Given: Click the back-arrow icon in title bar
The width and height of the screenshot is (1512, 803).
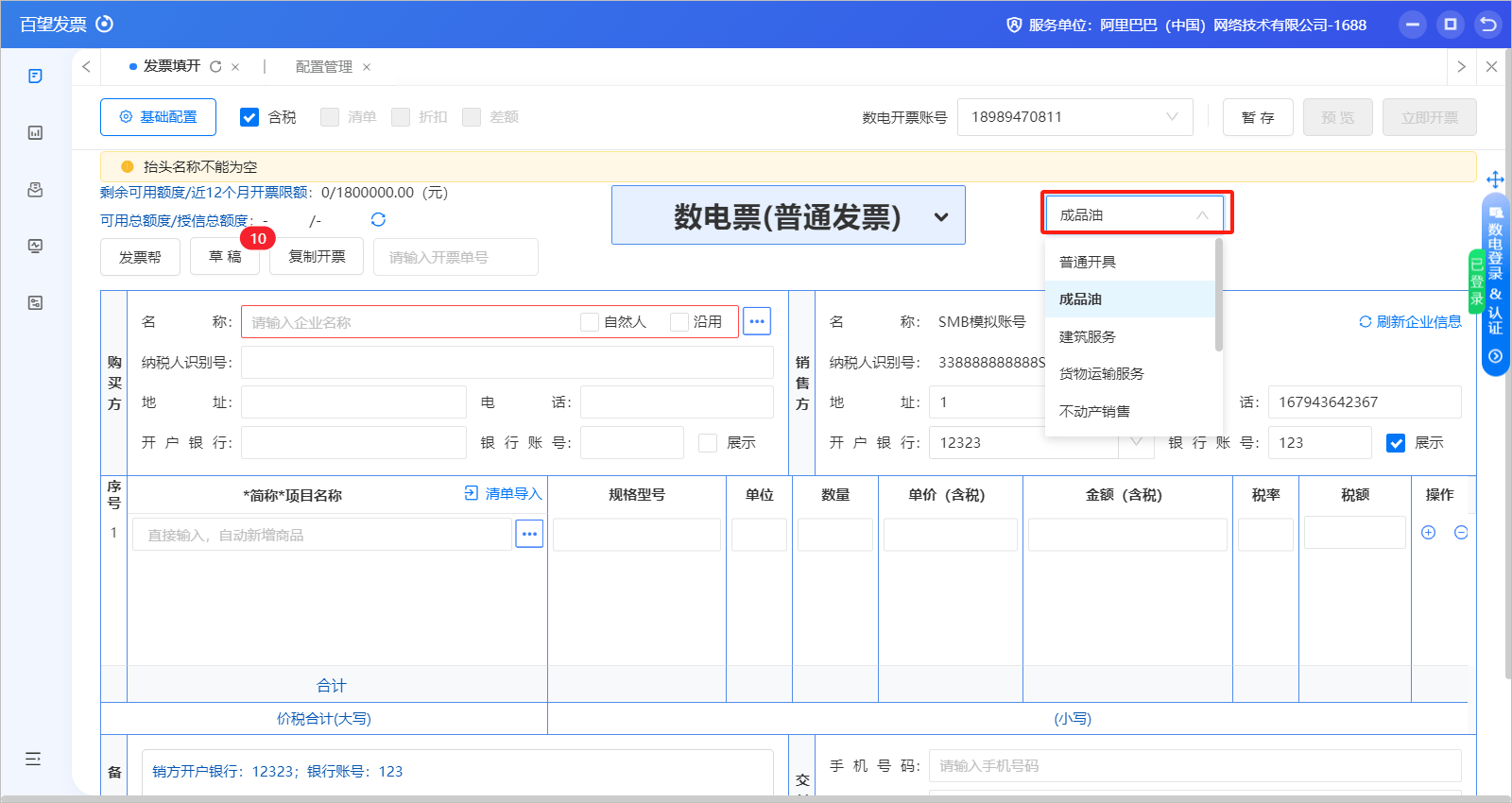Looking at the screenshot, I should 1488,25.
